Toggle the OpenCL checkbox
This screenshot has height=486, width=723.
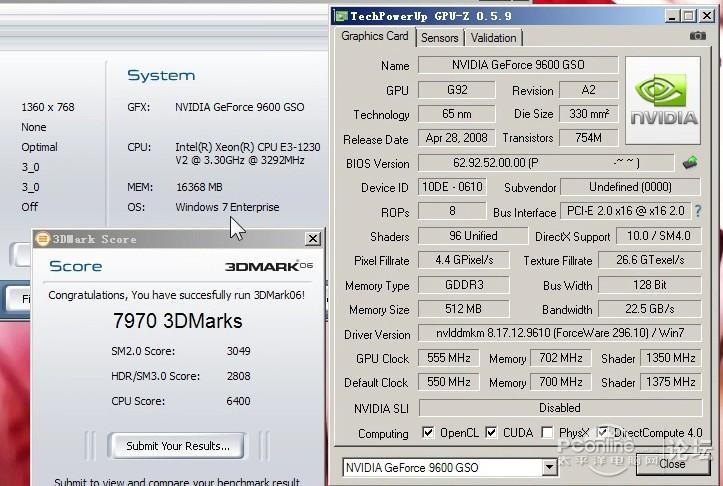[x=428, y=433]
